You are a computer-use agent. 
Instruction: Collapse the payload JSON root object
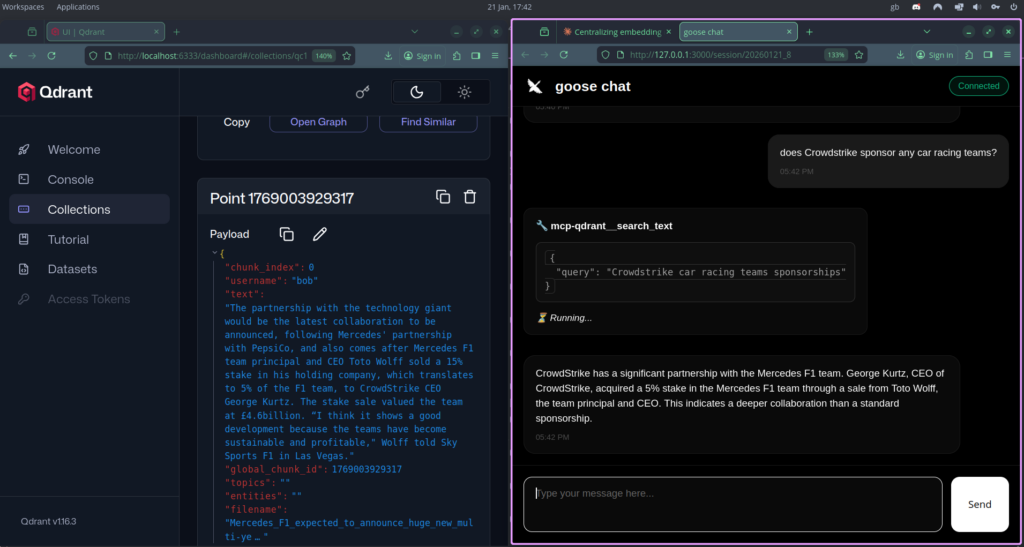(x=214, y=254)
